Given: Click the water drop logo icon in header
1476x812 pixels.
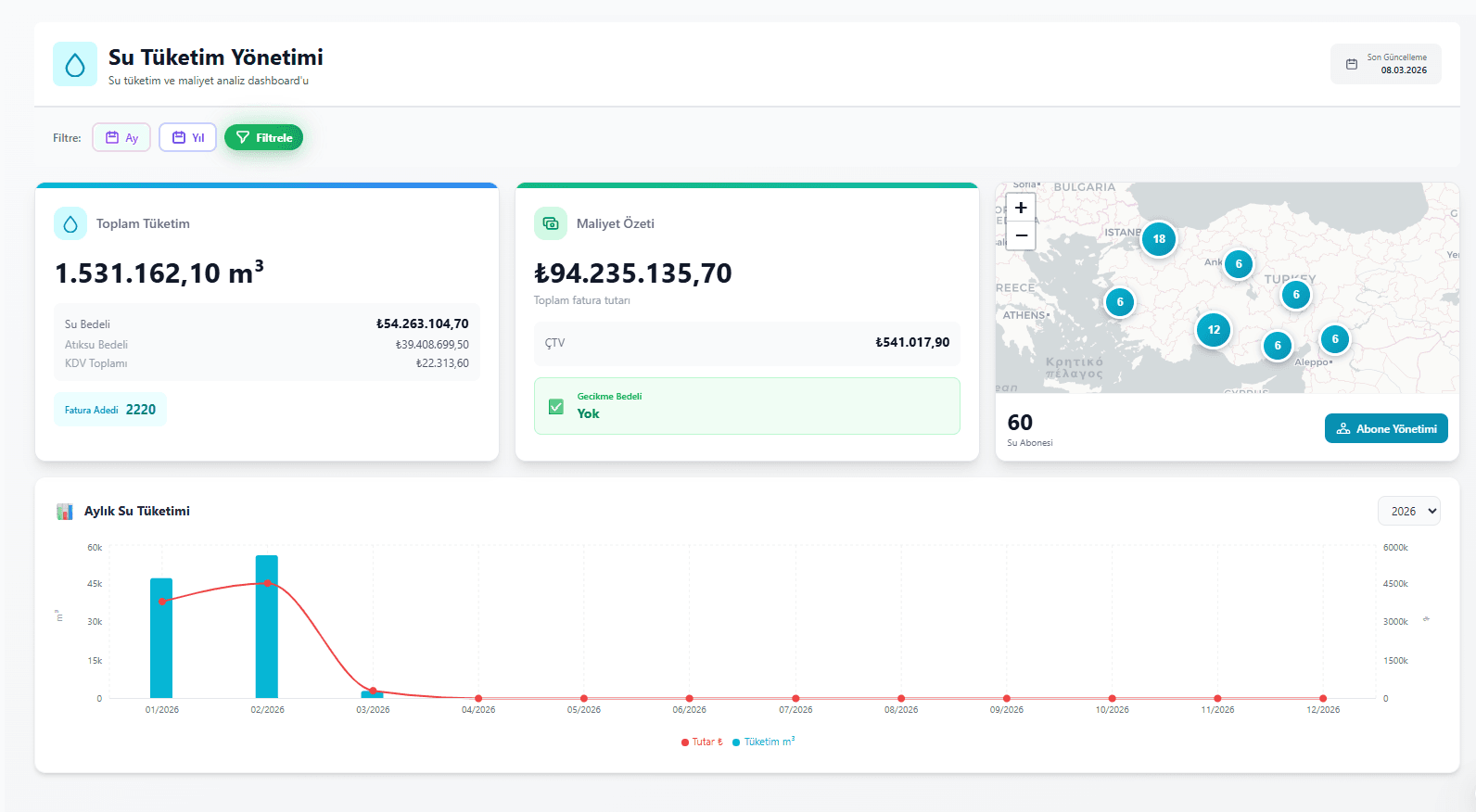Looking at the screenshot, I should tap(75, 64).
